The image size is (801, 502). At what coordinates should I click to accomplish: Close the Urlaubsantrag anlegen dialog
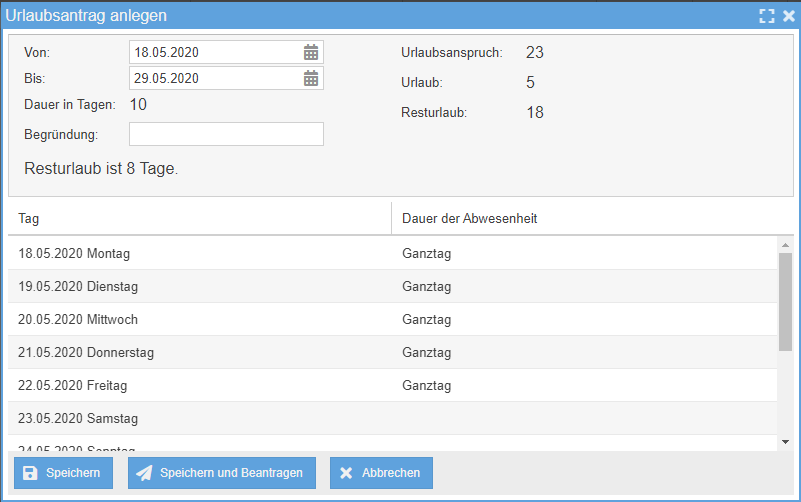pyautogui.click(x=787, y=16)
